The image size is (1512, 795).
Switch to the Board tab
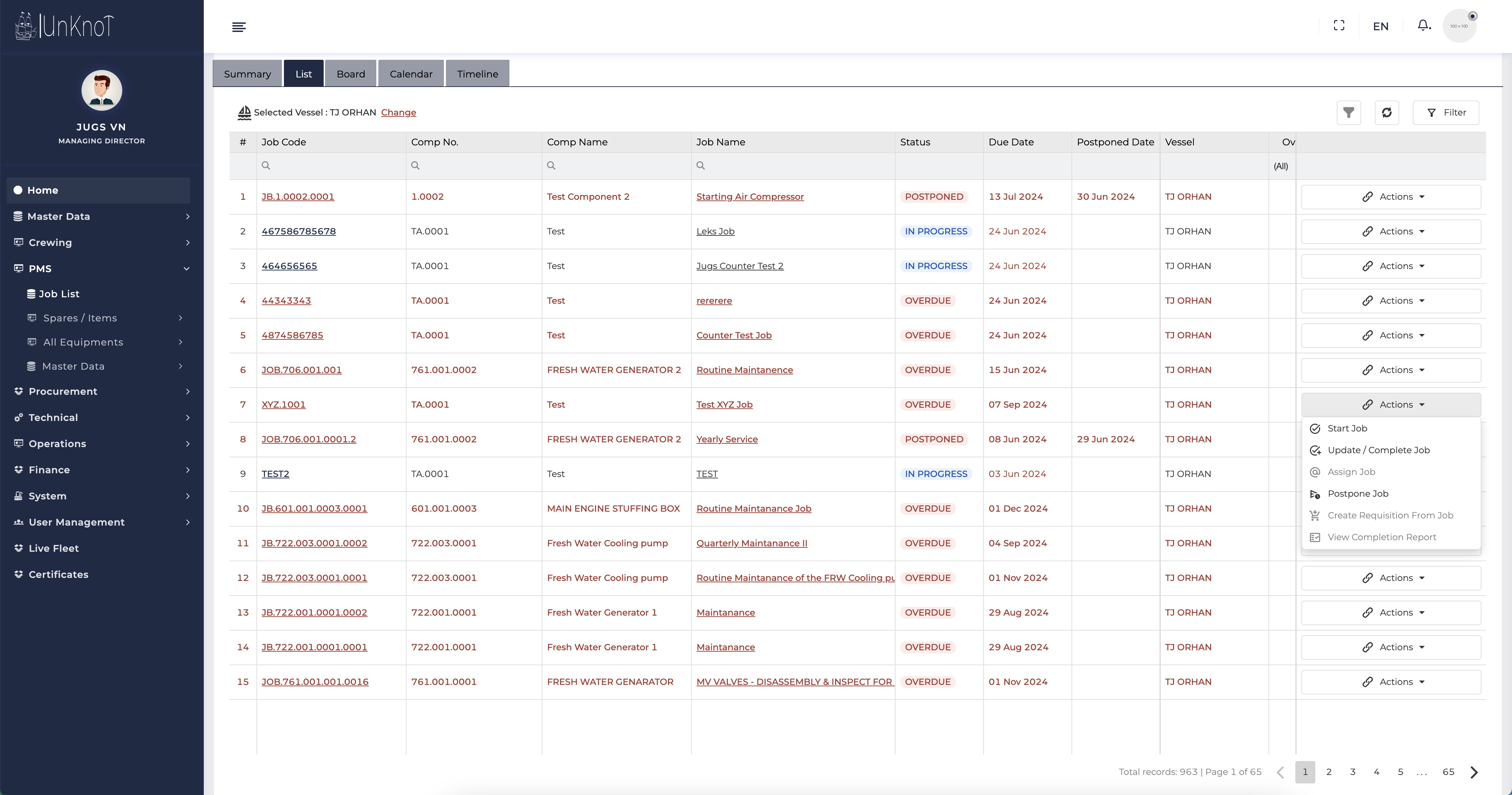(350, 74)
